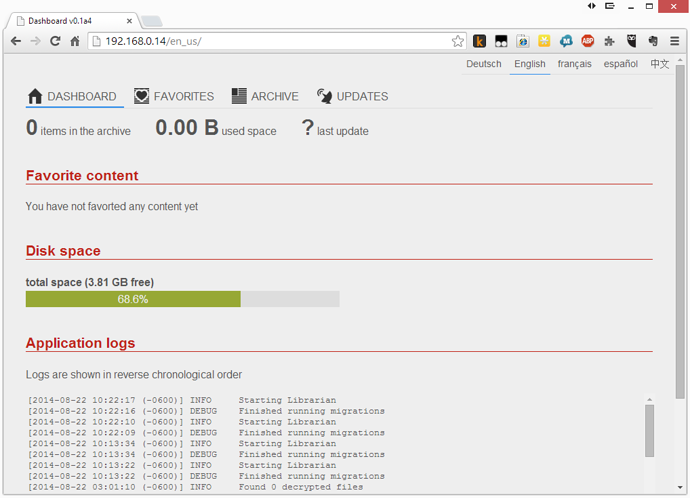Open the Chrome hamburger menu
This screenshot has width=690, height=498.
(674, 41)
